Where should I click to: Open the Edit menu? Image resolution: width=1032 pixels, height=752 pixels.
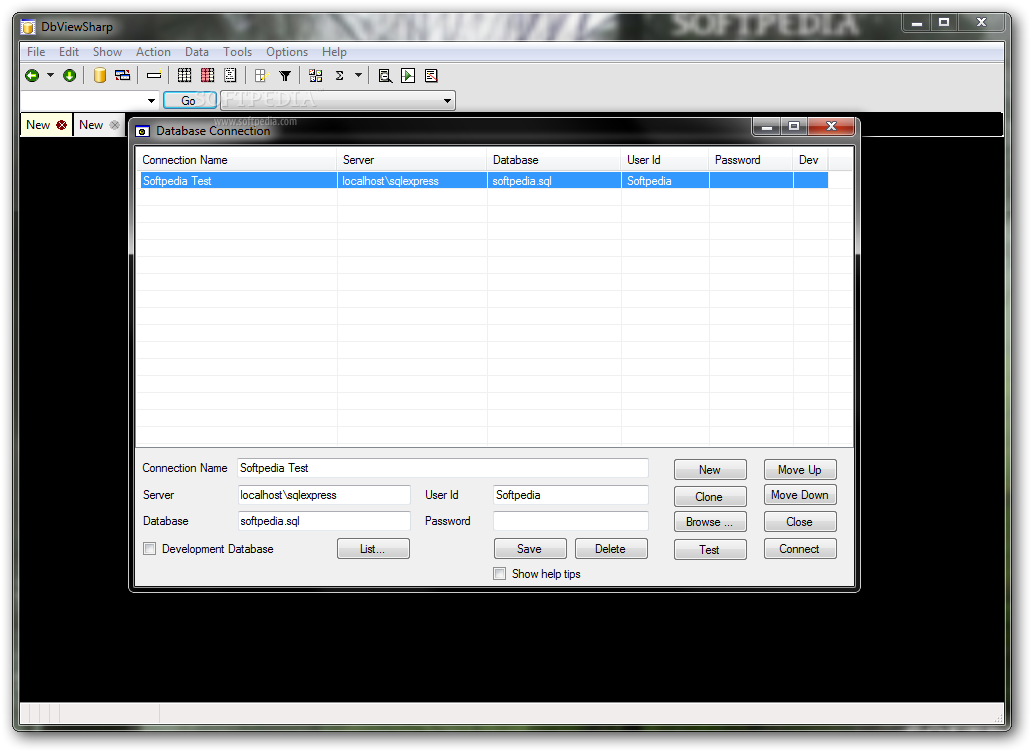[68, 52]
